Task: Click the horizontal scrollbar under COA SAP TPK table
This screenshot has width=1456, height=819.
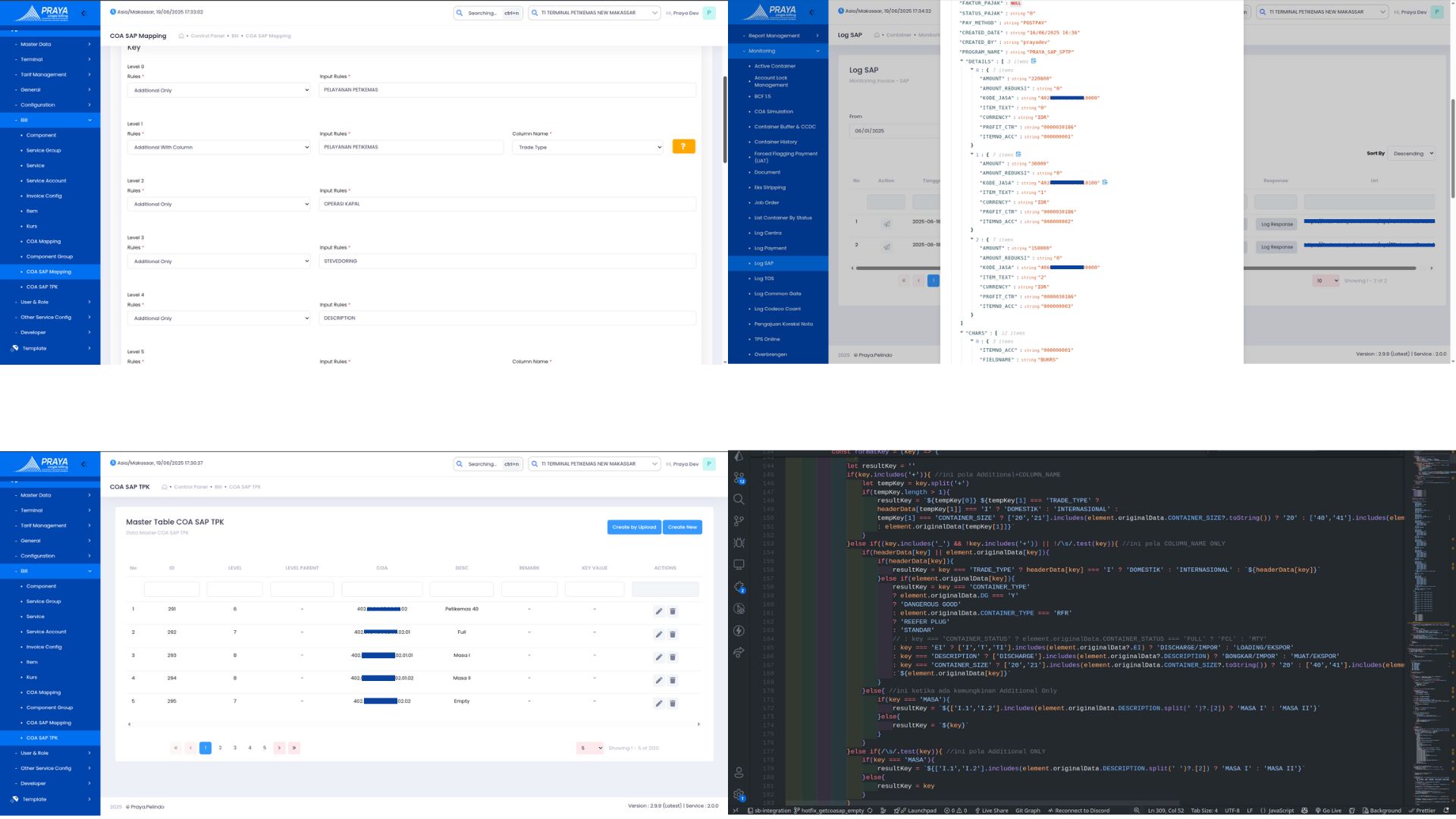Action: click(414, 724)
